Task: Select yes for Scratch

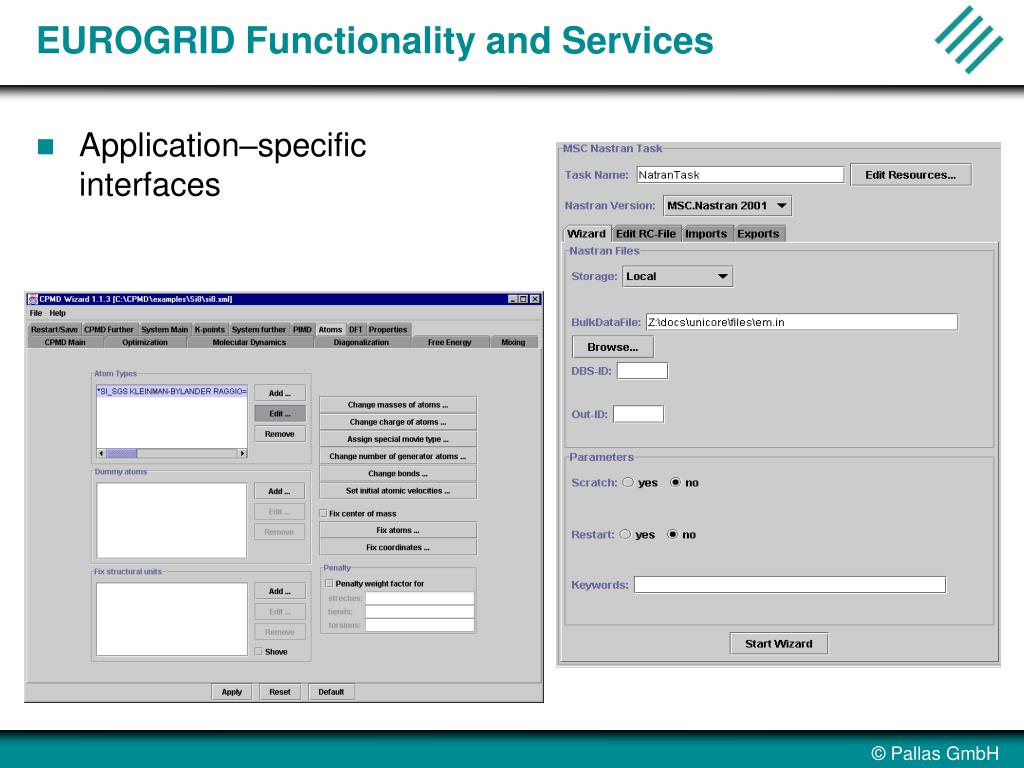Action: 628,482
